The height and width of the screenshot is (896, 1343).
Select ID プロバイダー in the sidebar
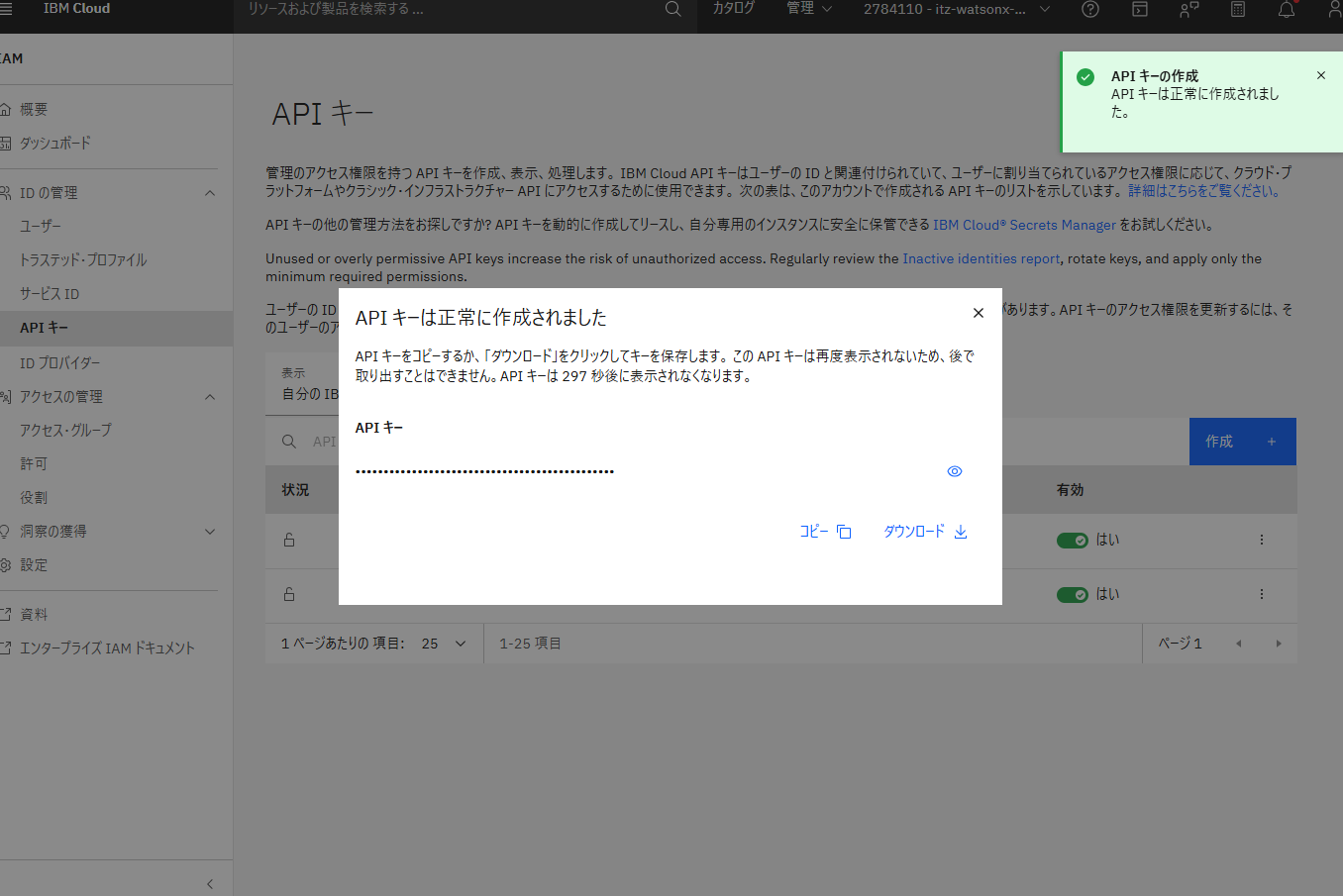pos(59,363)
